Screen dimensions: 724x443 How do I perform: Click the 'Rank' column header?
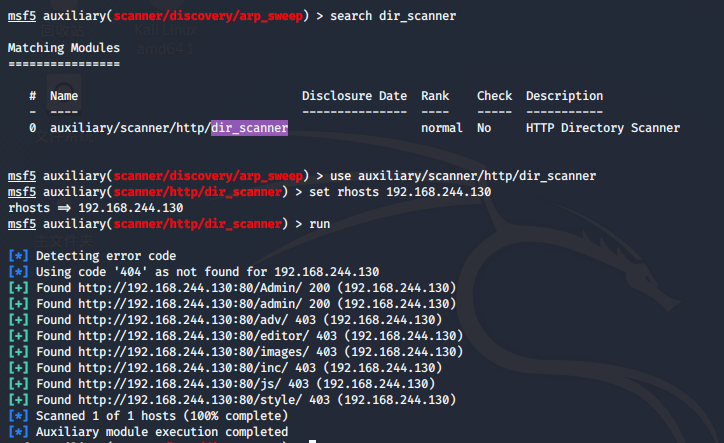click(x=435, y=96)
